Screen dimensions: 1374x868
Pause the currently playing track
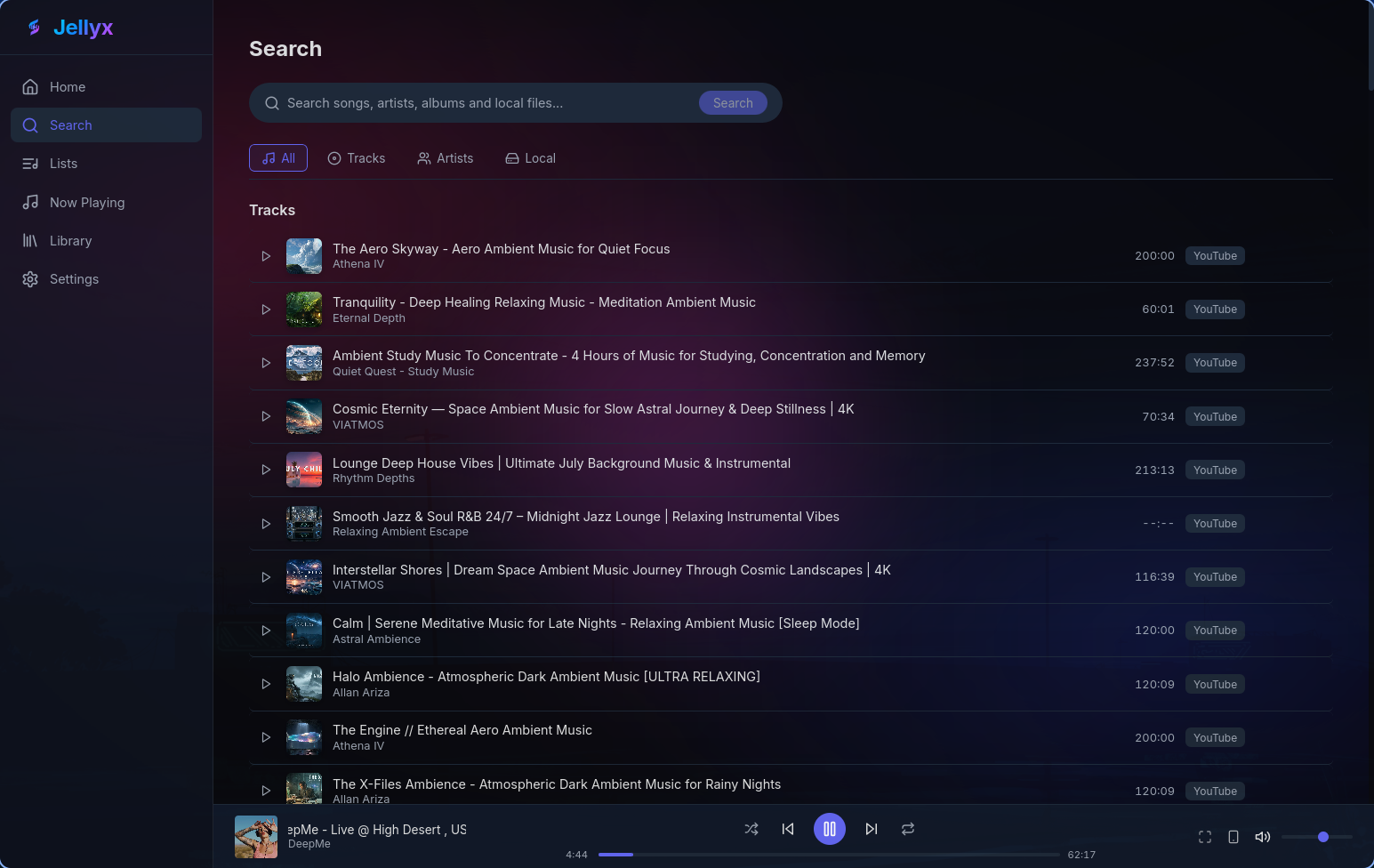point(830,829)
